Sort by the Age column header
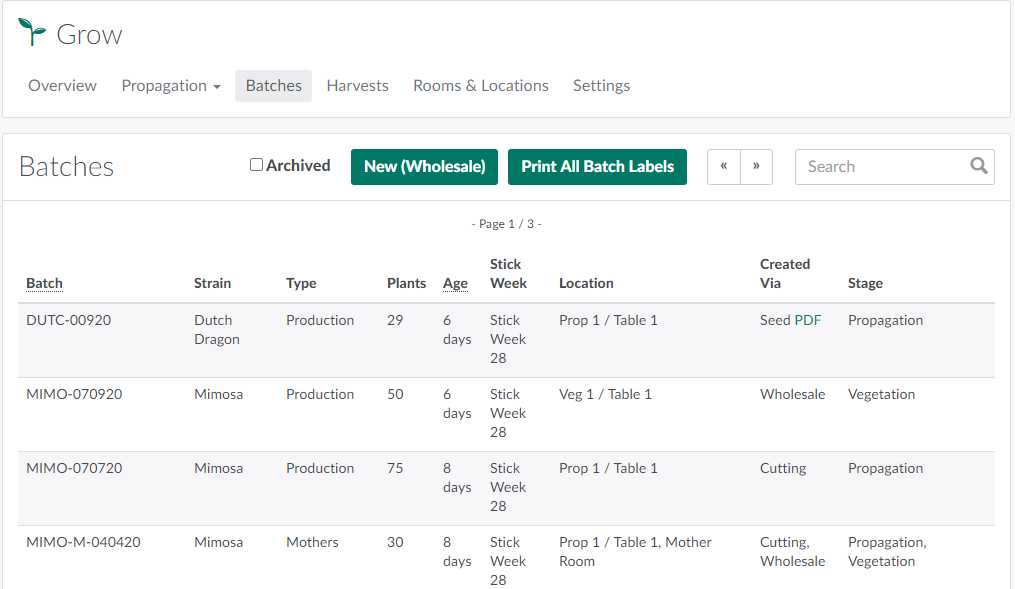The height and width of the screenshot is (589, 1015). [x=455, y=283]
